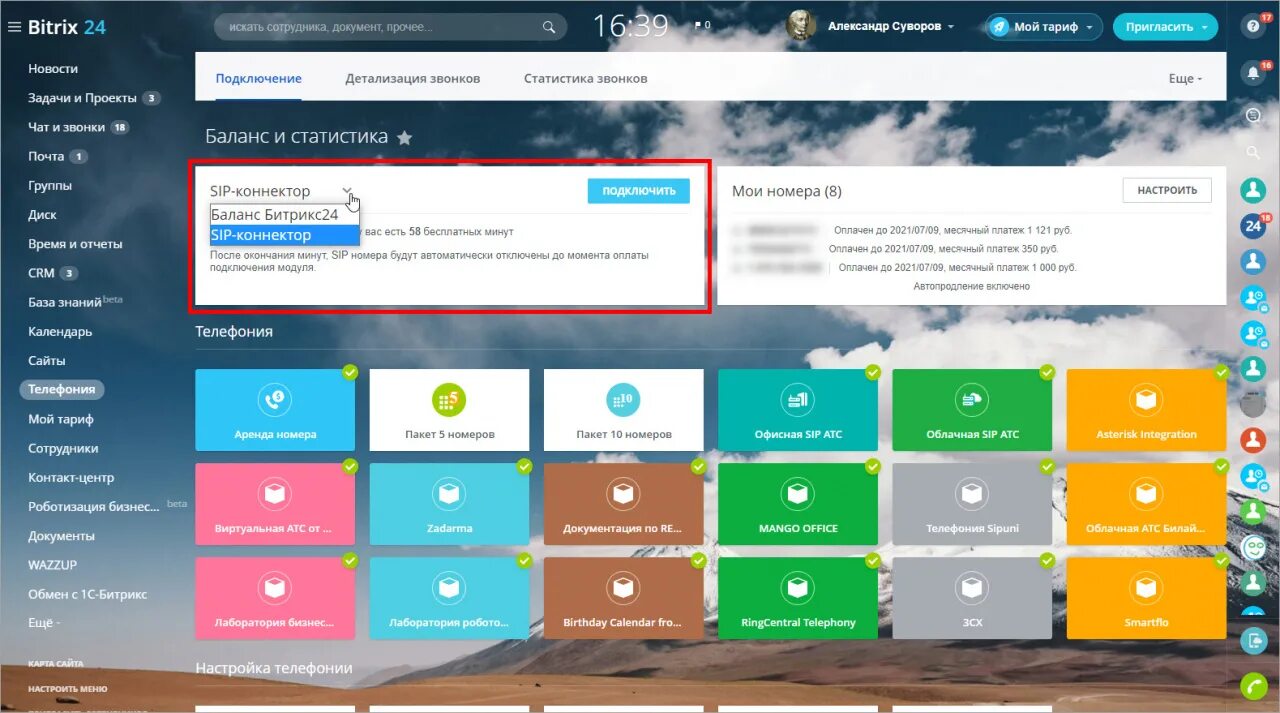Viewport: 1280px width, 713px height.
Task: Click the green phone call icon in right panel
Action: point(1253,686)
